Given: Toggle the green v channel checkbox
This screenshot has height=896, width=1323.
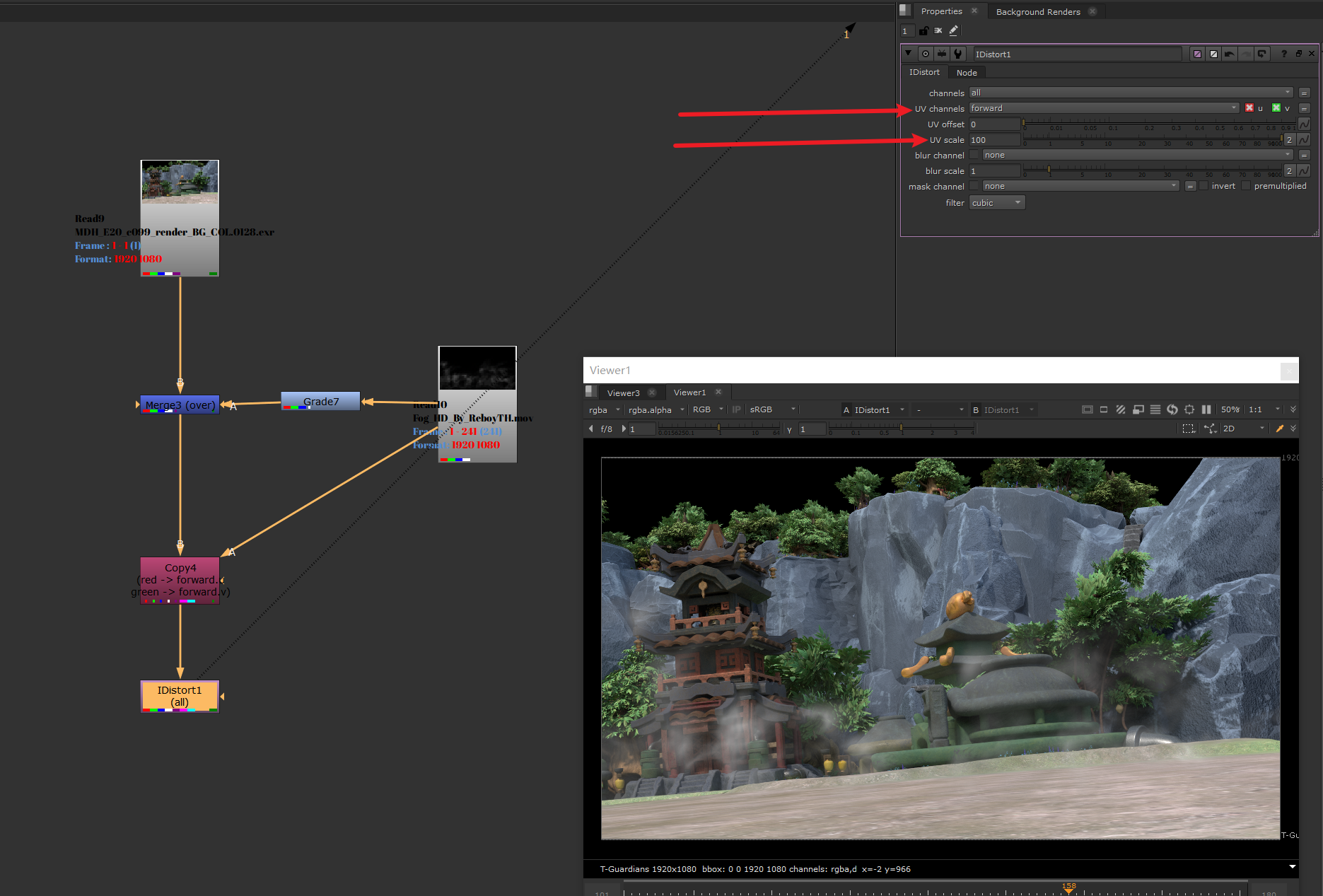Looking at the screenshot, I should pos(1276,108).
